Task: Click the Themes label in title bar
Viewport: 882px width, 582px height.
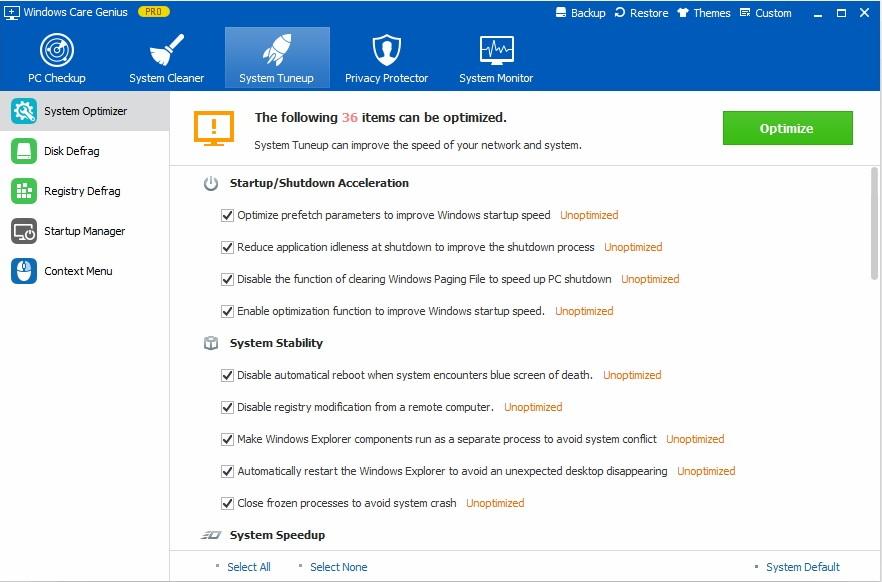Action: coord(712,13)
